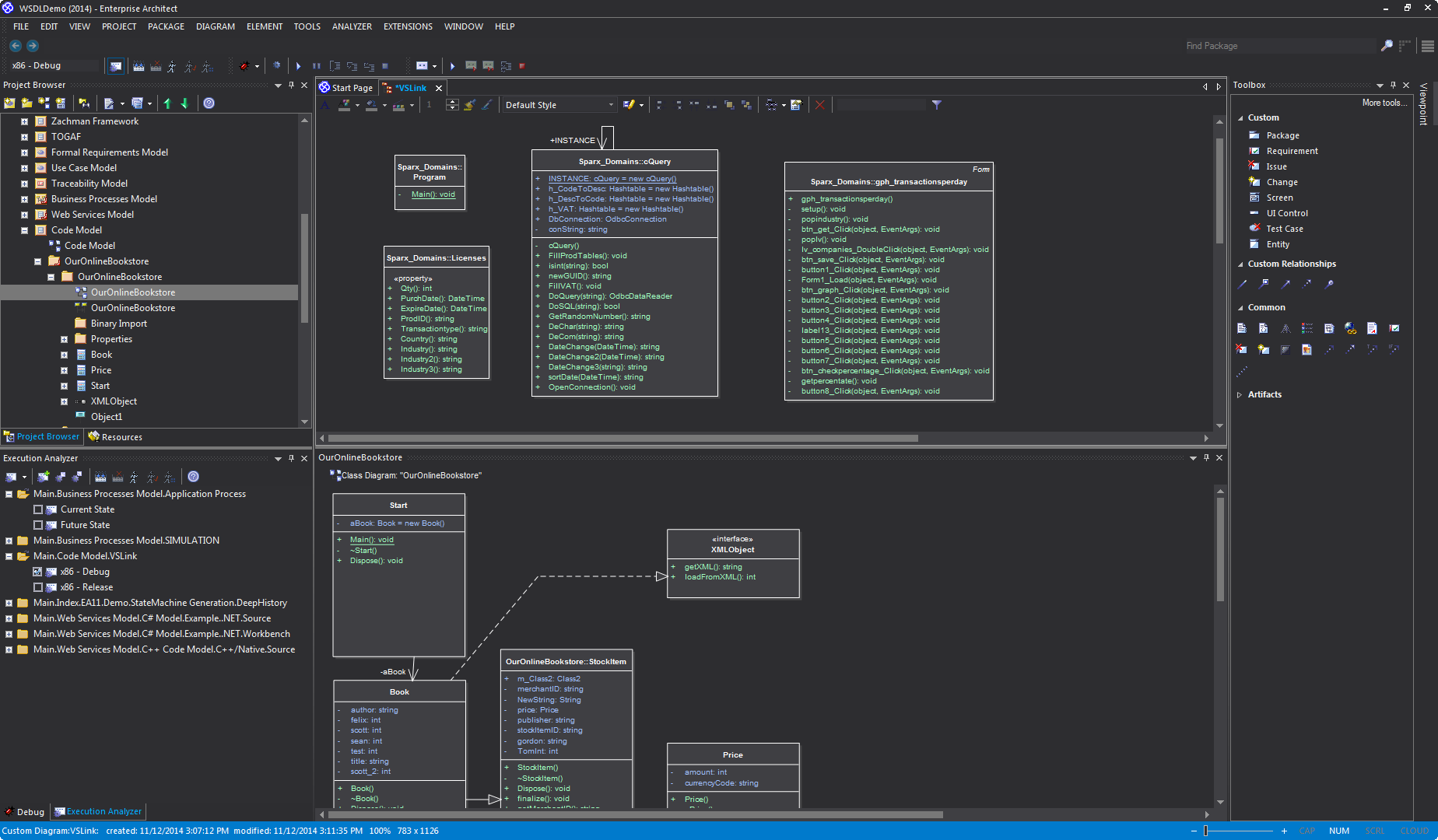The width and height of the screenshot is (1438, 840).
Task: Open the Project Browser panel options dropdown
Action: tap(278, 86)
